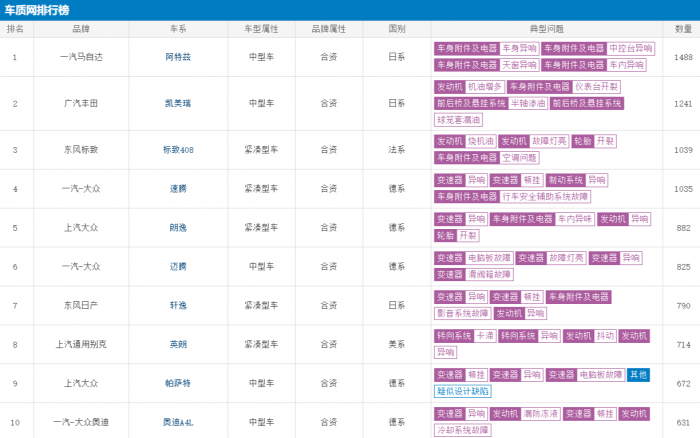Click the 品牌属性 column header
700x438 pixels.
329,29
